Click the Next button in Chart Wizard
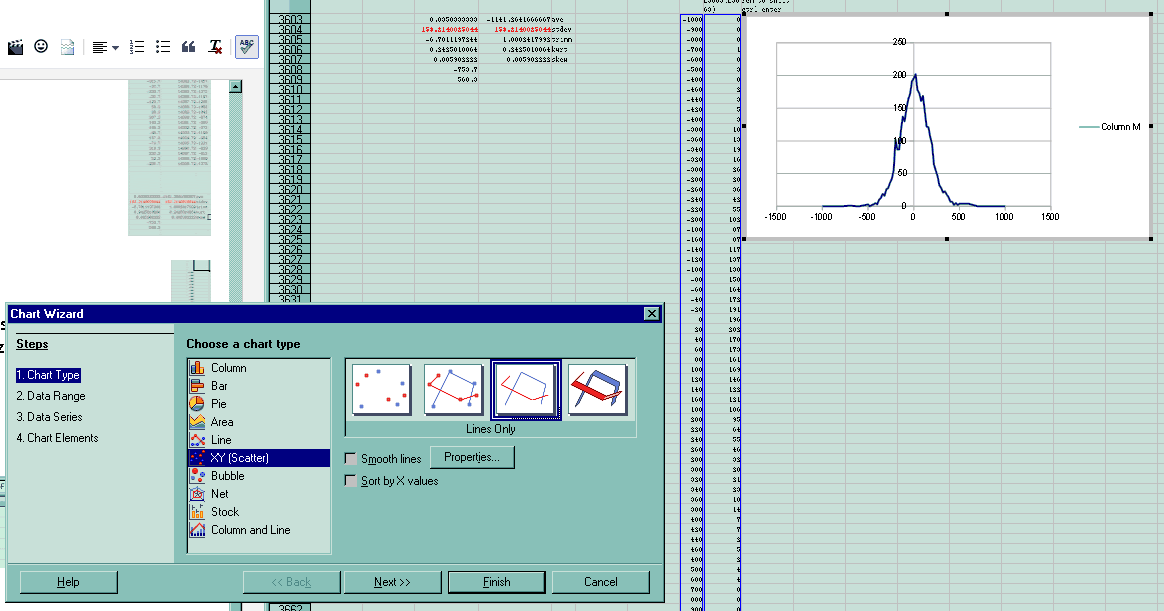Screen dimensions: 1164x611 pyautogui.click(x=391, y=581)
